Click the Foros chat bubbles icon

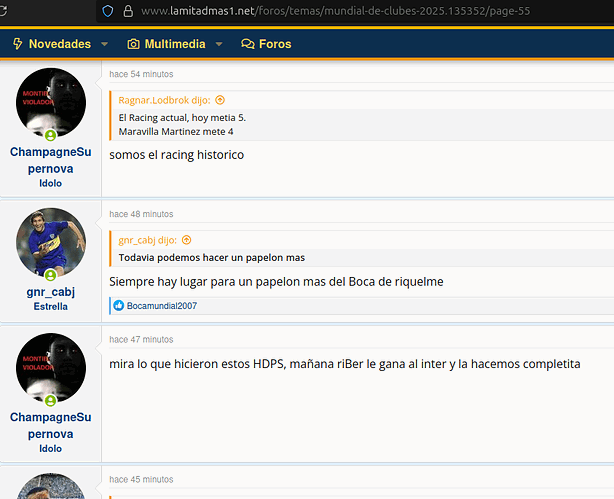247,44
